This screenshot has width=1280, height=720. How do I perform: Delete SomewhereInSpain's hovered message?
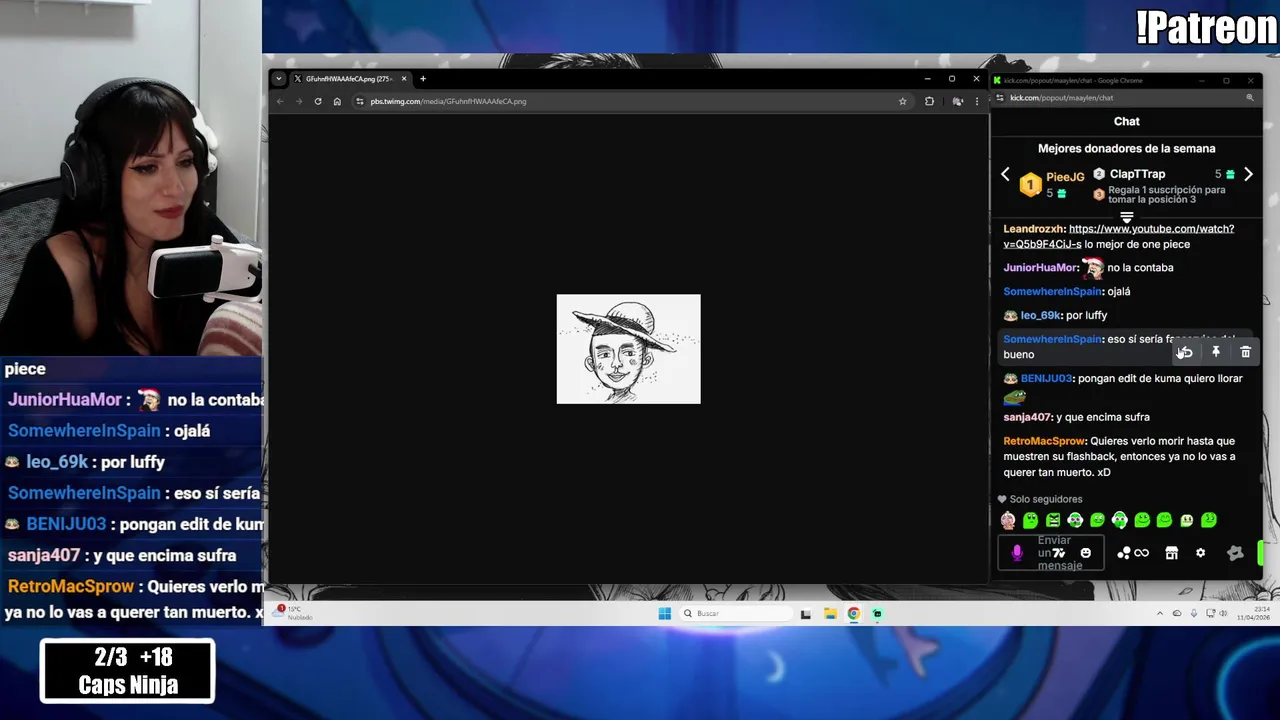[1245, 352]
